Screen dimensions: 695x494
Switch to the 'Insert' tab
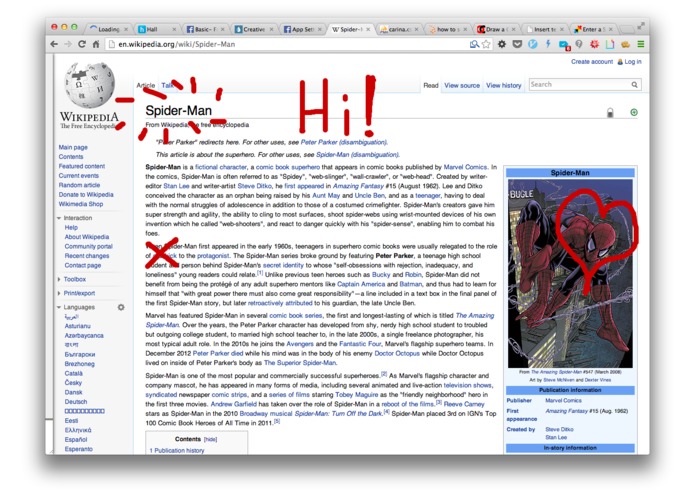[x=545, y=29]
